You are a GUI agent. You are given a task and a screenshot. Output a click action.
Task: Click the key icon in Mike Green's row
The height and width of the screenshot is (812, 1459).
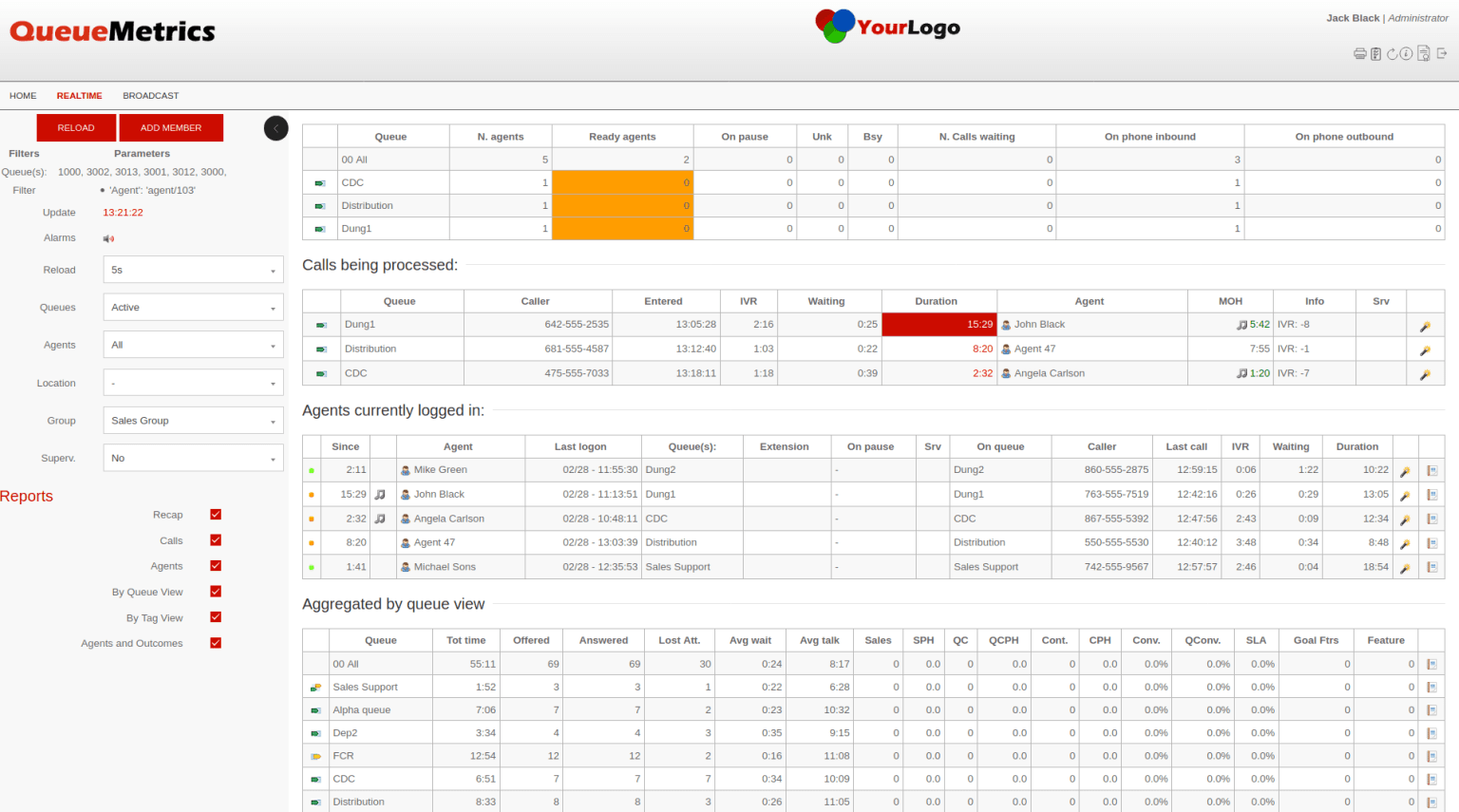click(1405, 471)
